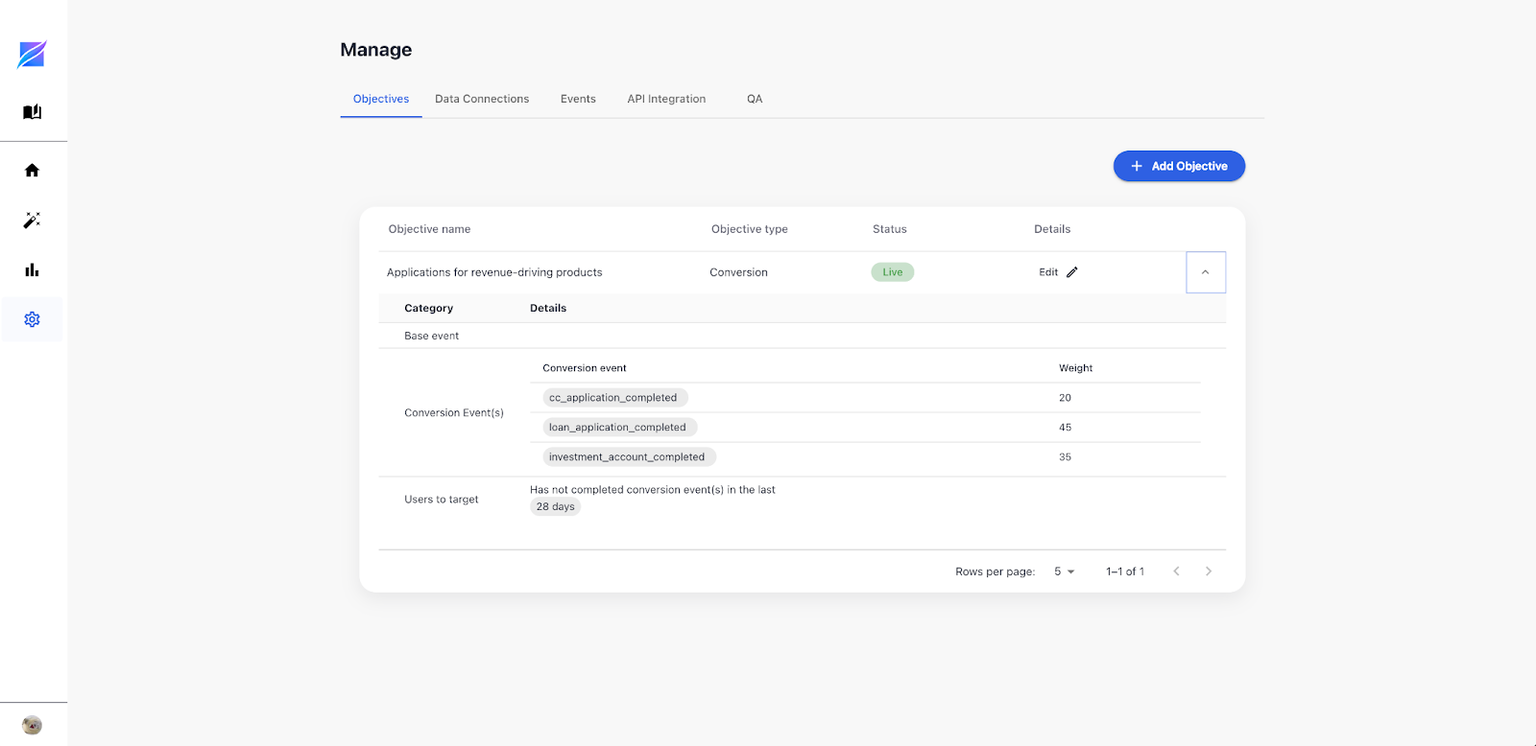Click the loan_application_completed event chip
The image size is (1536, 746).
point(618,427)
